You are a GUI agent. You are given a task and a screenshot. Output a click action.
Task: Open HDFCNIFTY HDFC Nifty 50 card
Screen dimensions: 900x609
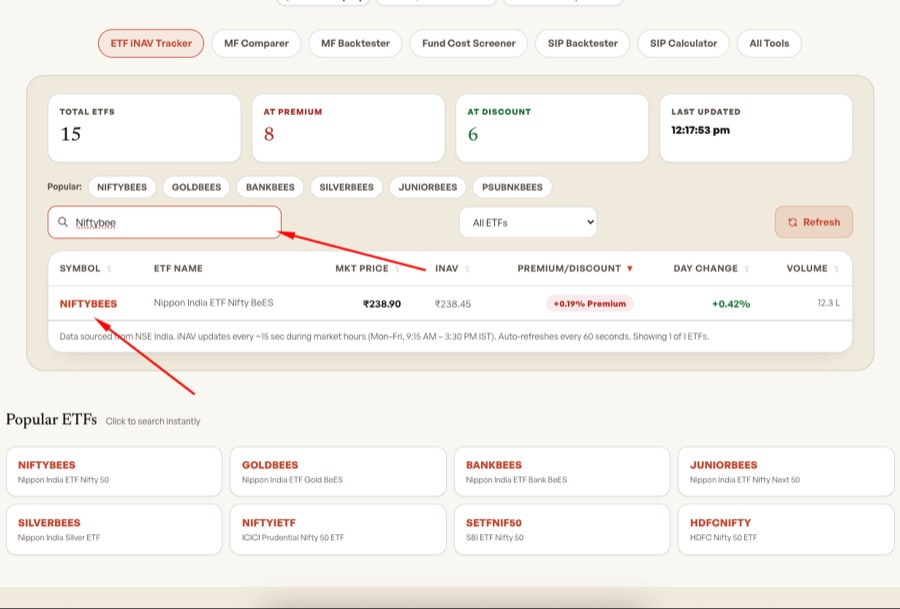click(786, 529)
